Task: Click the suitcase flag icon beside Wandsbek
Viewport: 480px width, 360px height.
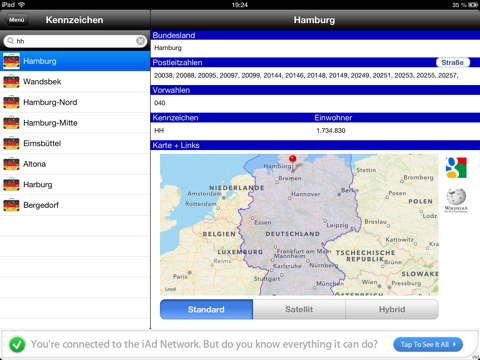Action: click(x=11, y=81)
